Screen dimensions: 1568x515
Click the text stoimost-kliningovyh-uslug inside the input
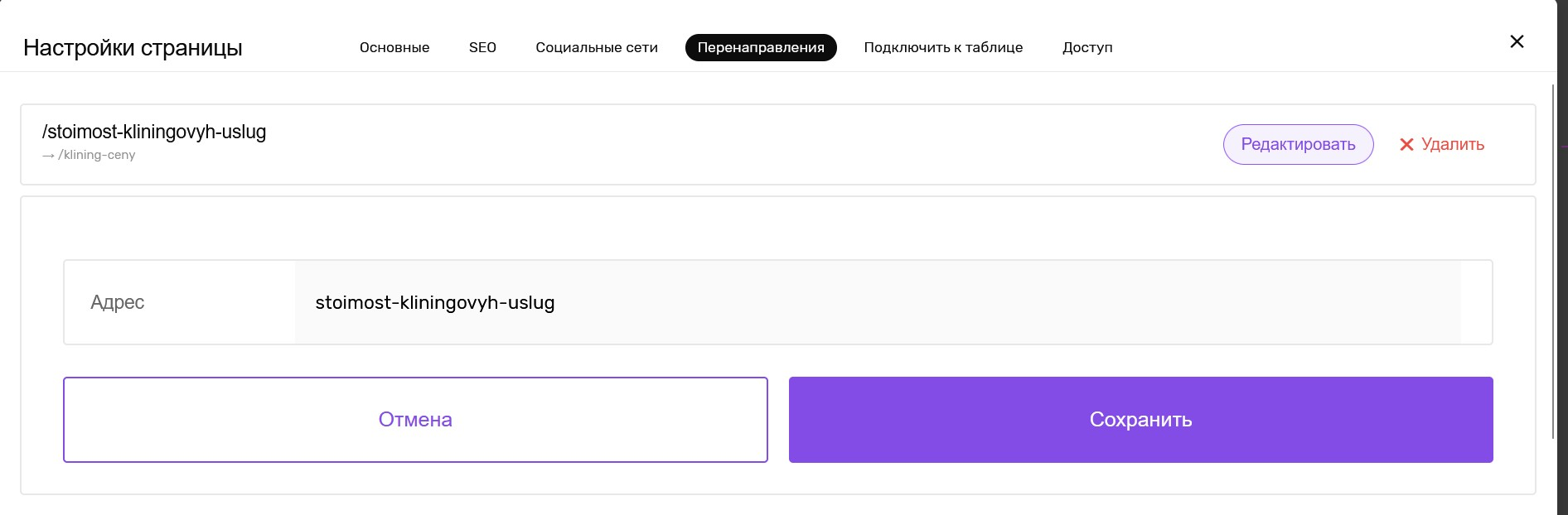coord(435,302)
